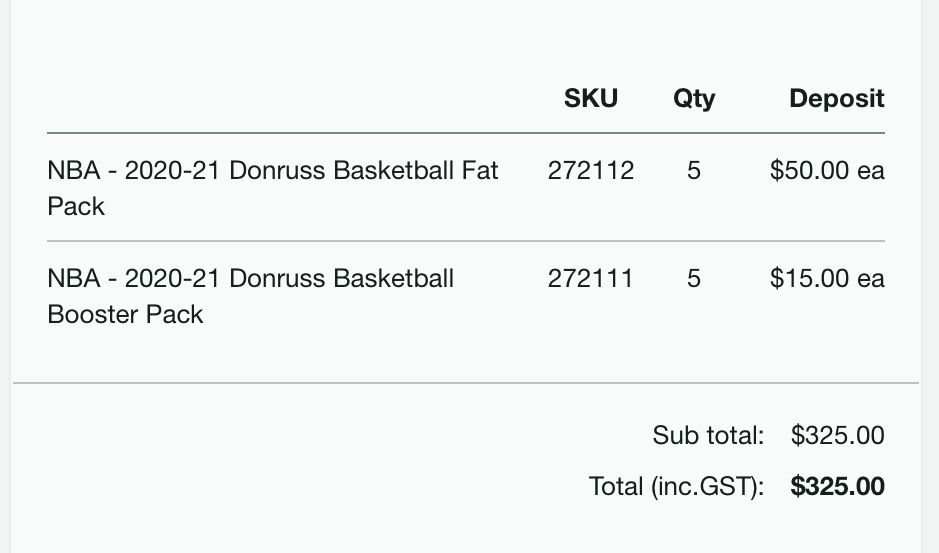Click the divider between the two product rows
Image resolution: width=939 pixels, height=553 pixels.
click(466, 241)
